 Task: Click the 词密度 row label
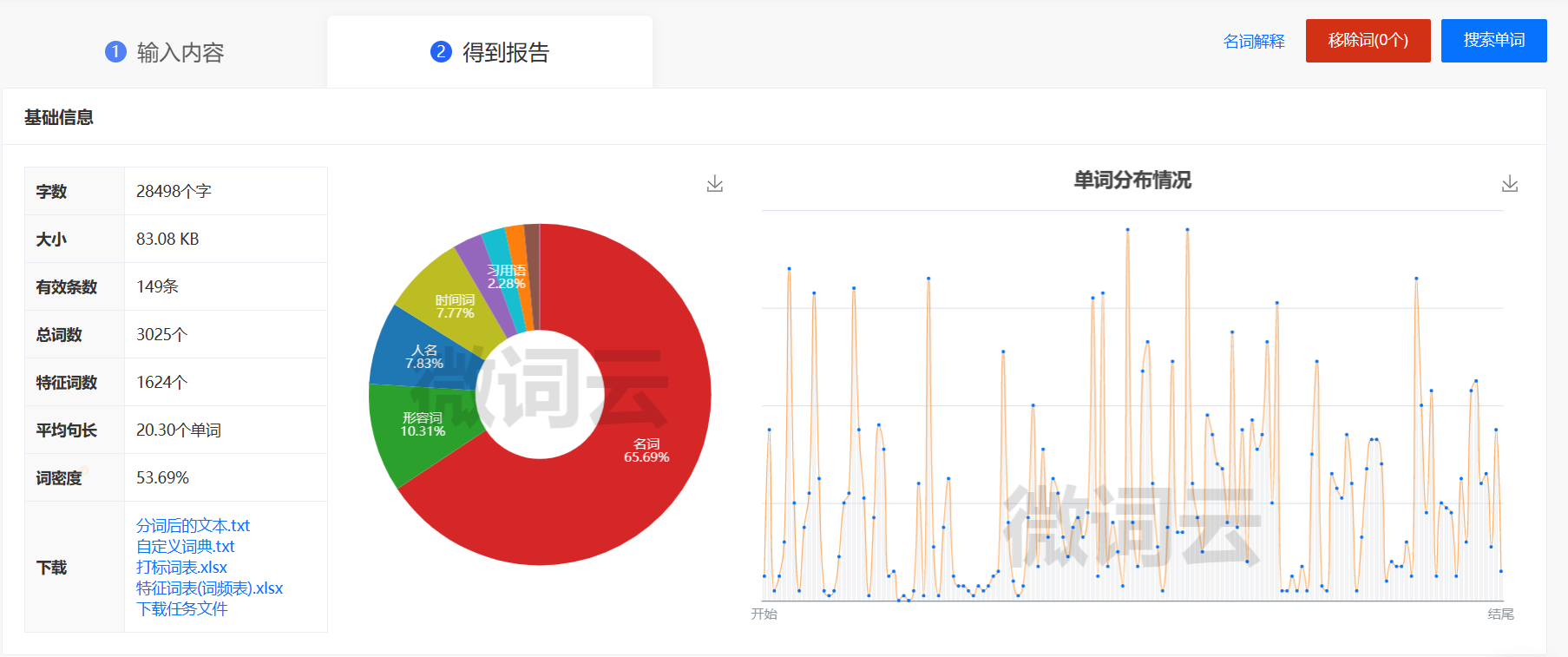tap(59, 477)
